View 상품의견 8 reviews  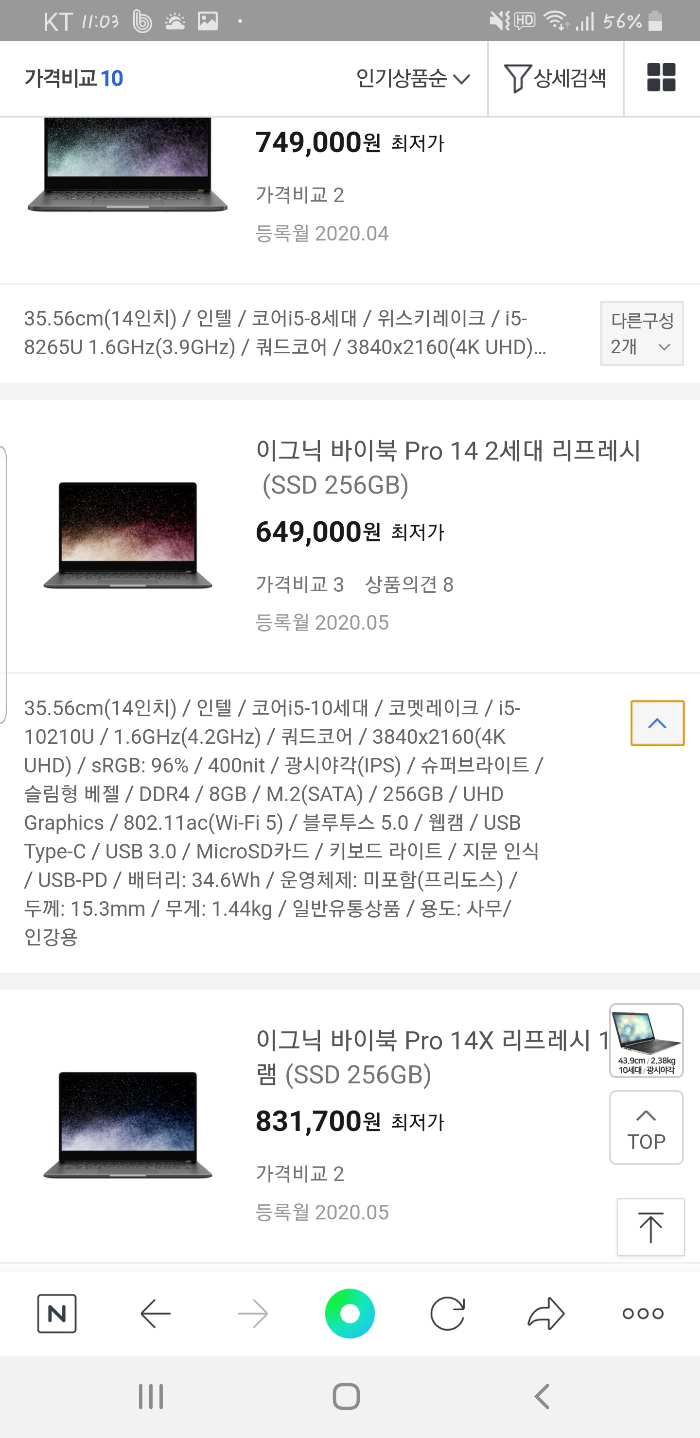[409, 584]
